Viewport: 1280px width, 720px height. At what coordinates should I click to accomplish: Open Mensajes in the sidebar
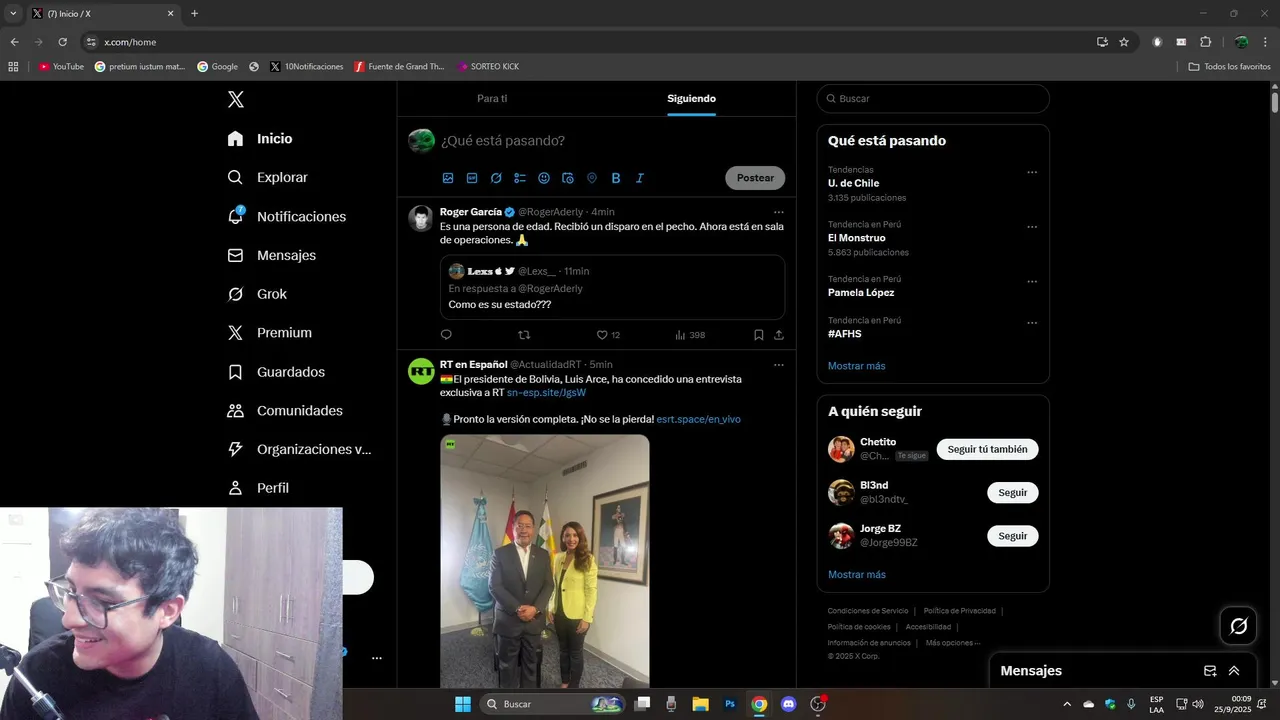(x=272, y=255)
